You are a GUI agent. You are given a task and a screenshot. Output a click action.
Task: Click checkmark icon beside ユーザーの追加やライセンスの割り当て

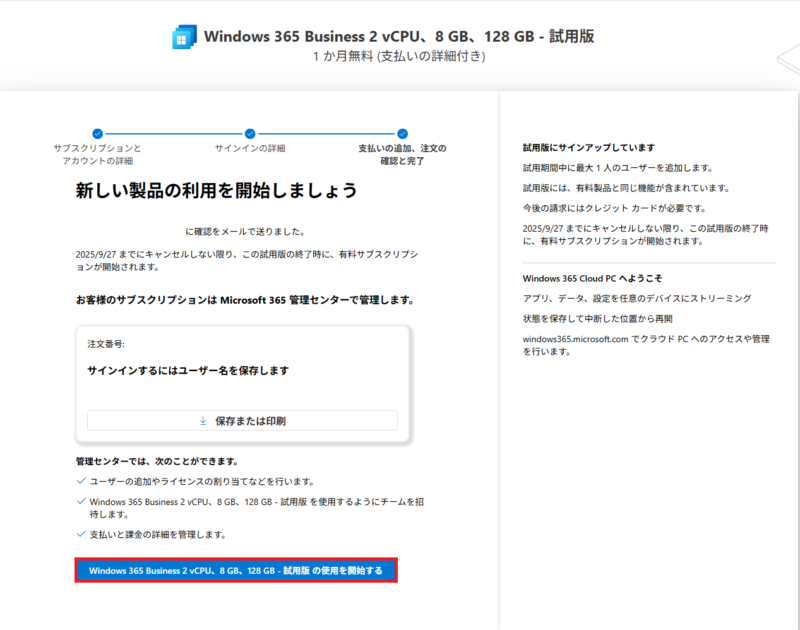click(x=81, y=481)
